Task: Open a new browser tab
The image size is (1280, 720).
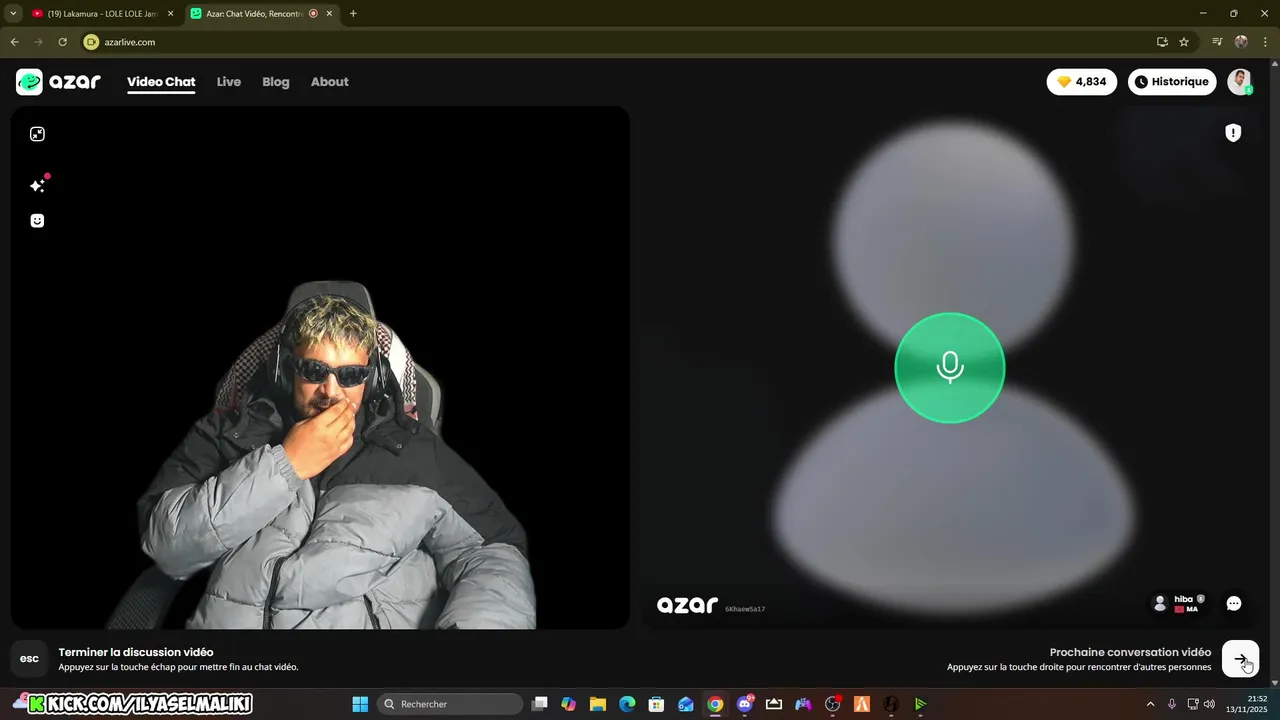Action: coord(353,14)
